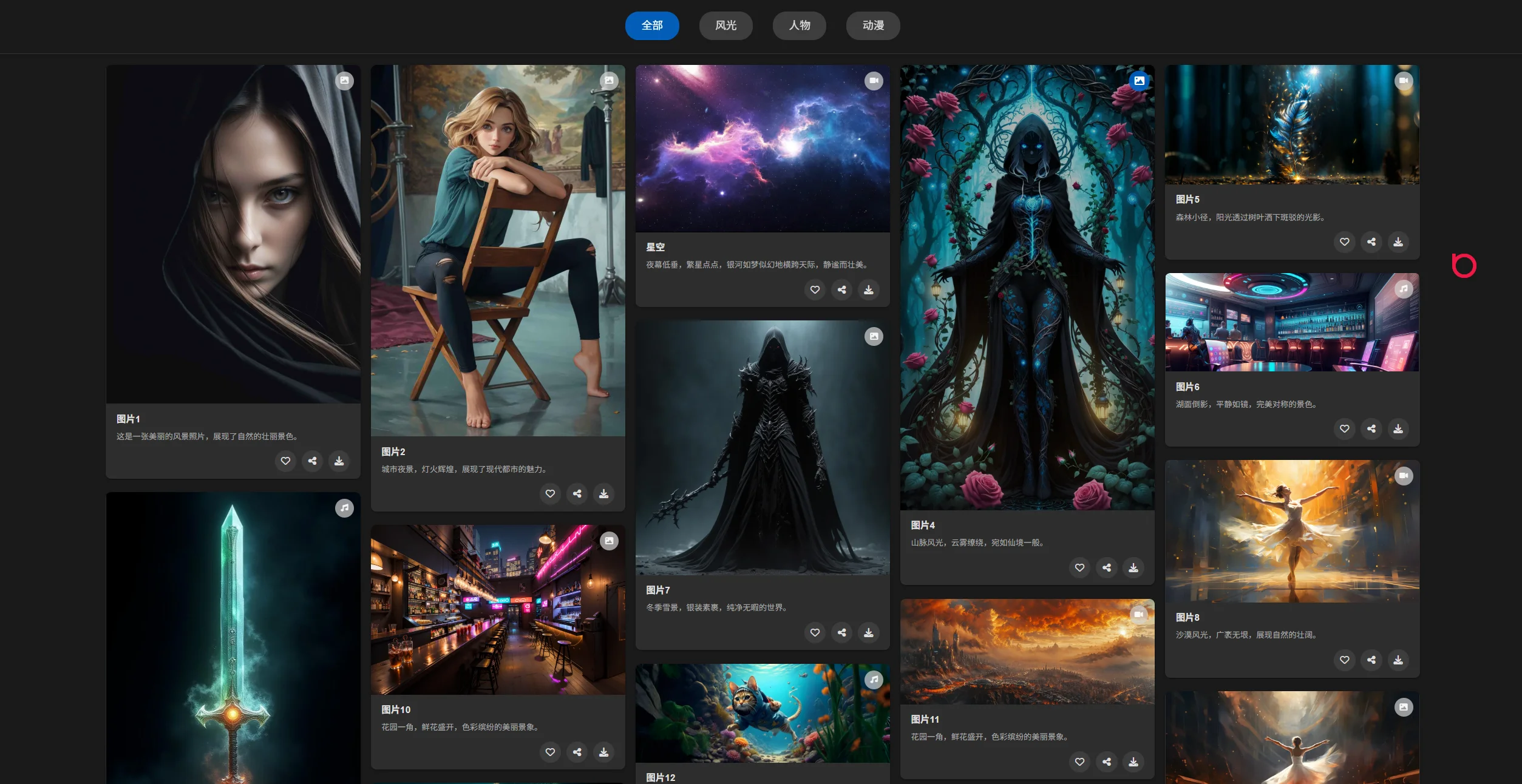Filter by the 人物 category
Screen dimensions: 1522x784
coord(799,25)
